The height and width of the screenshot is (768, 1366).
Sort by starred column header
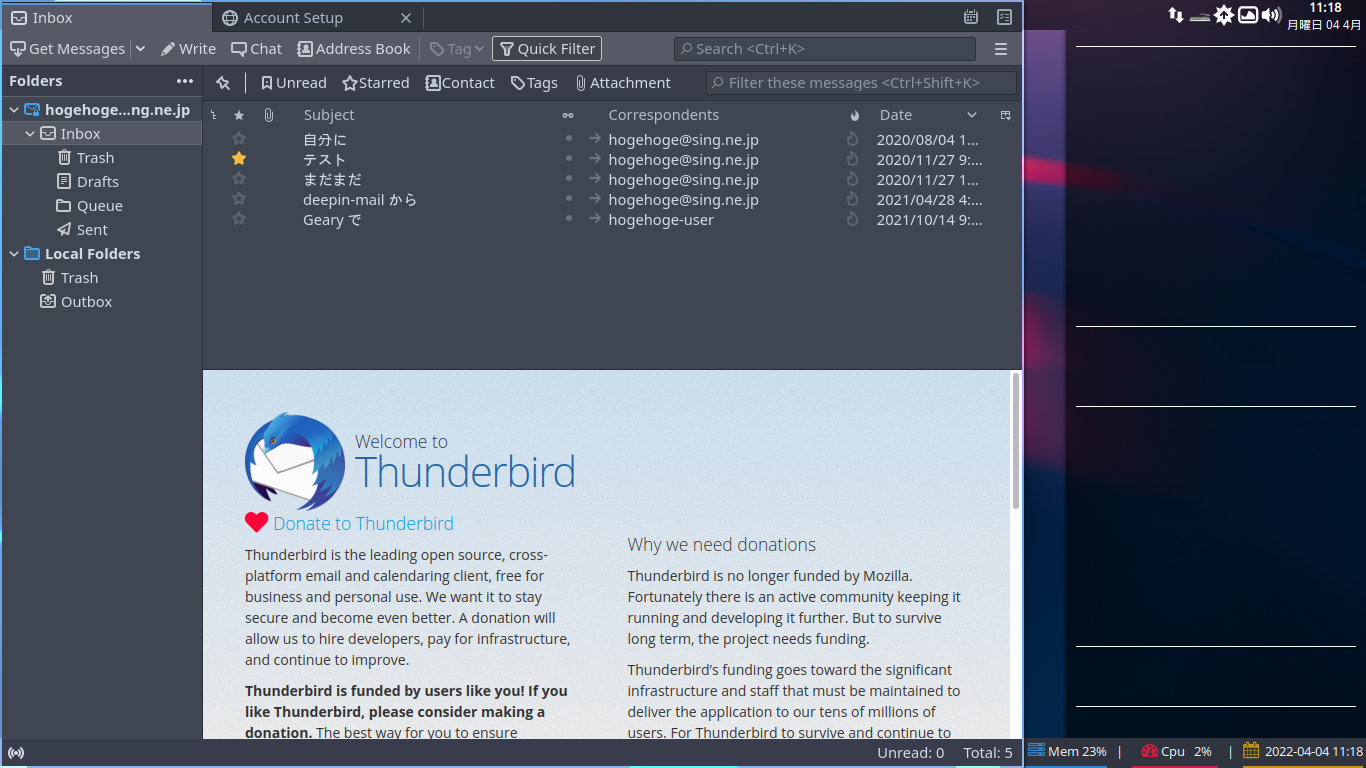pos(238,115)
